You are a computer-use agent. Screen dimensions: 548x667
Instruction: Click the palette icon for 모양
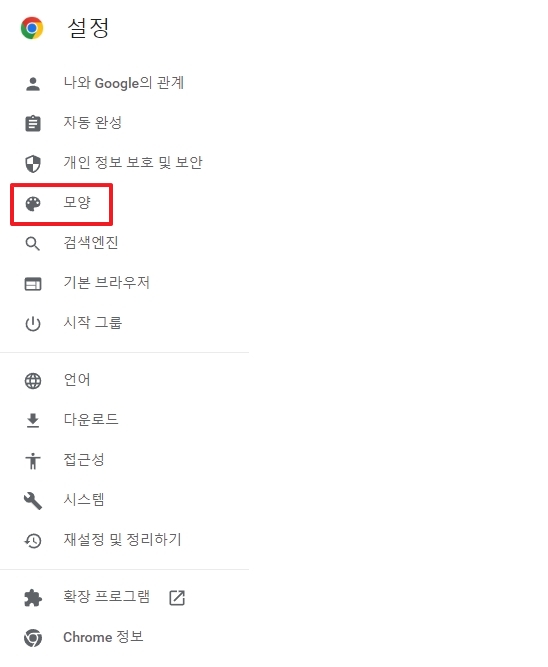[x=33, y=204]
